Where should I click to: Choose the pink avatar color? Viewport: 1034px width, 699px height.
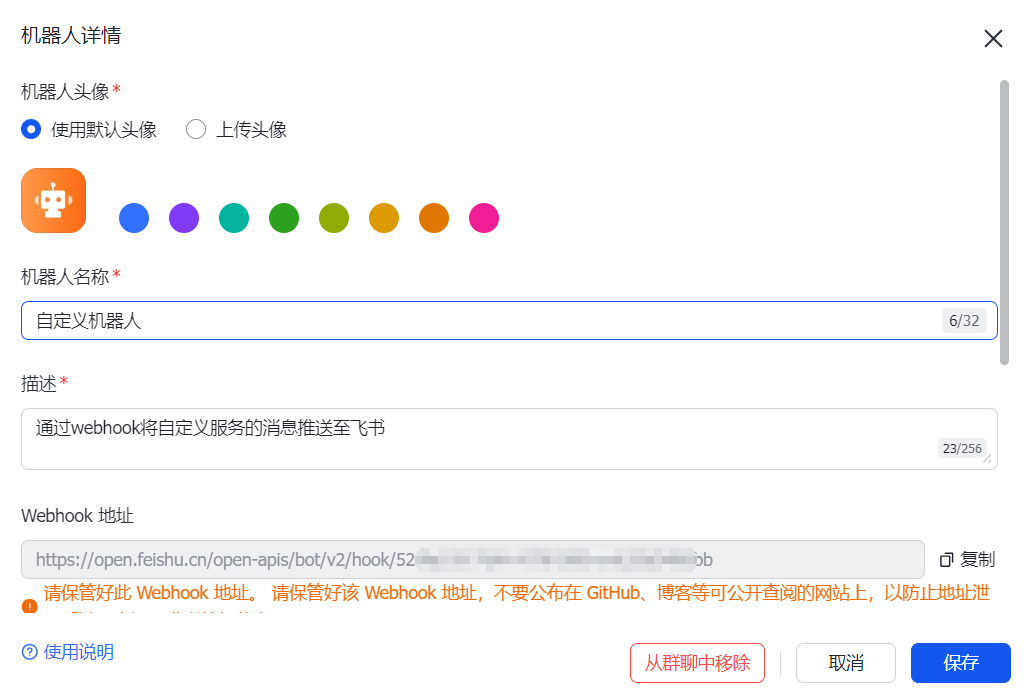(484, 218)
